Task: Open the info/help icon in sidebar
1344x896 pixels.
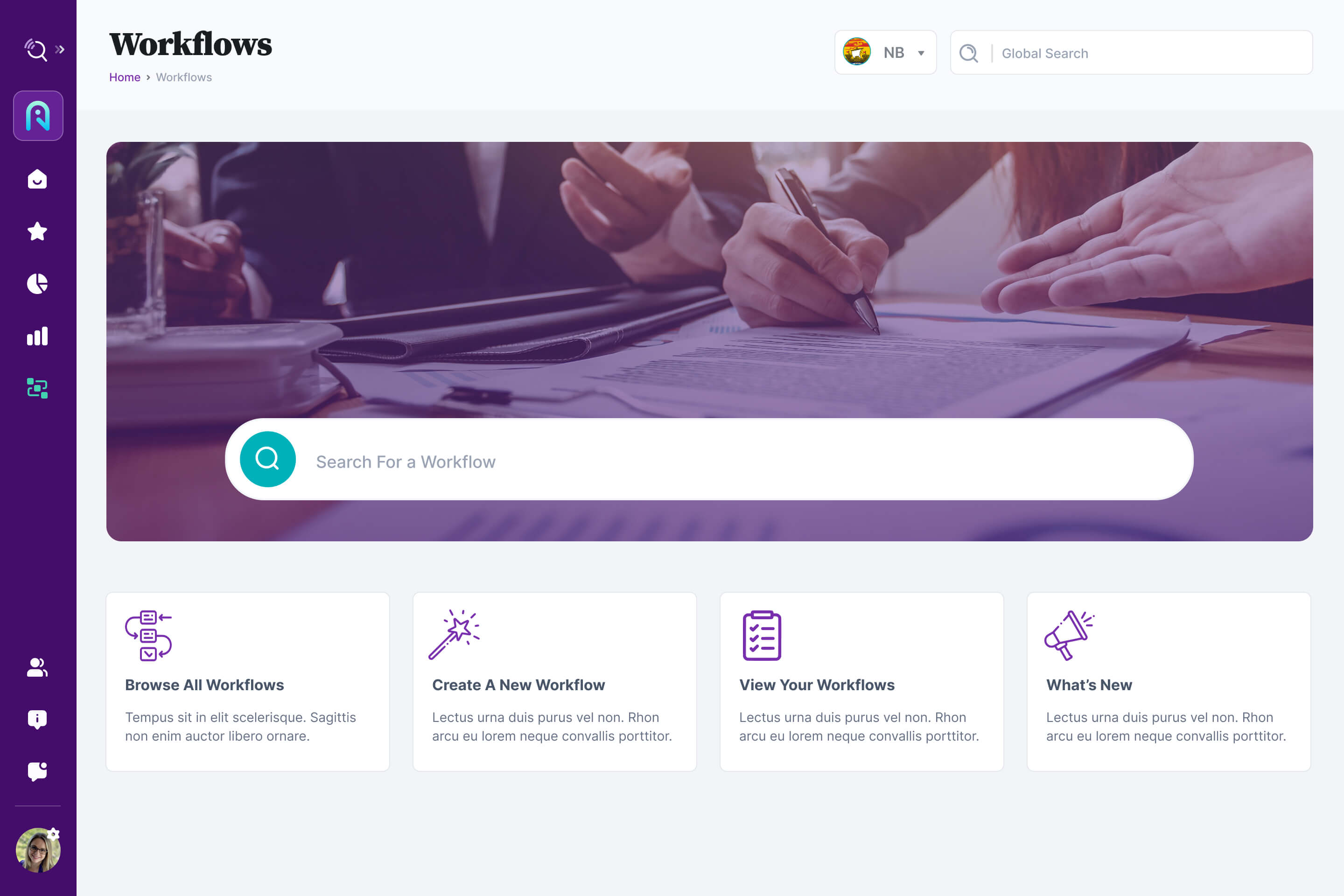Action: point(38,719)
